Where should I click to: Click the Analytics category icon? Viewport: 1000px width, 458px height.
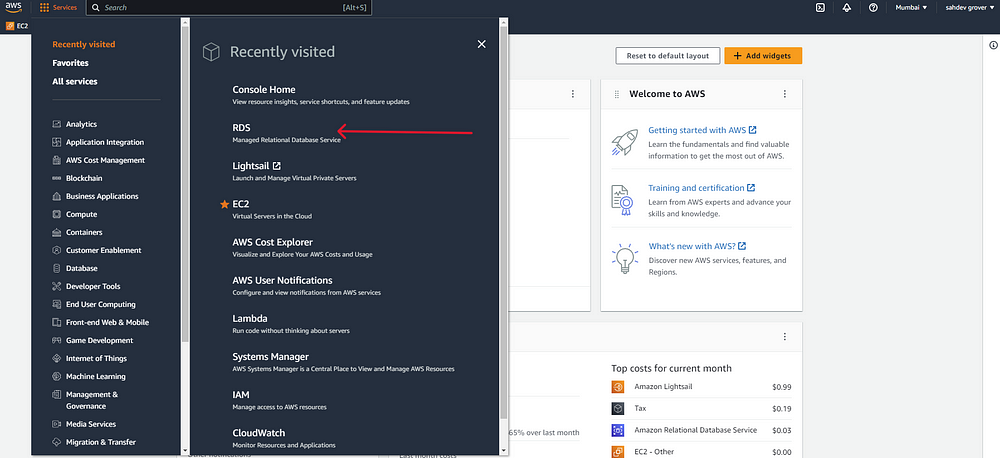pyautogui.click(x=57, y=124)
